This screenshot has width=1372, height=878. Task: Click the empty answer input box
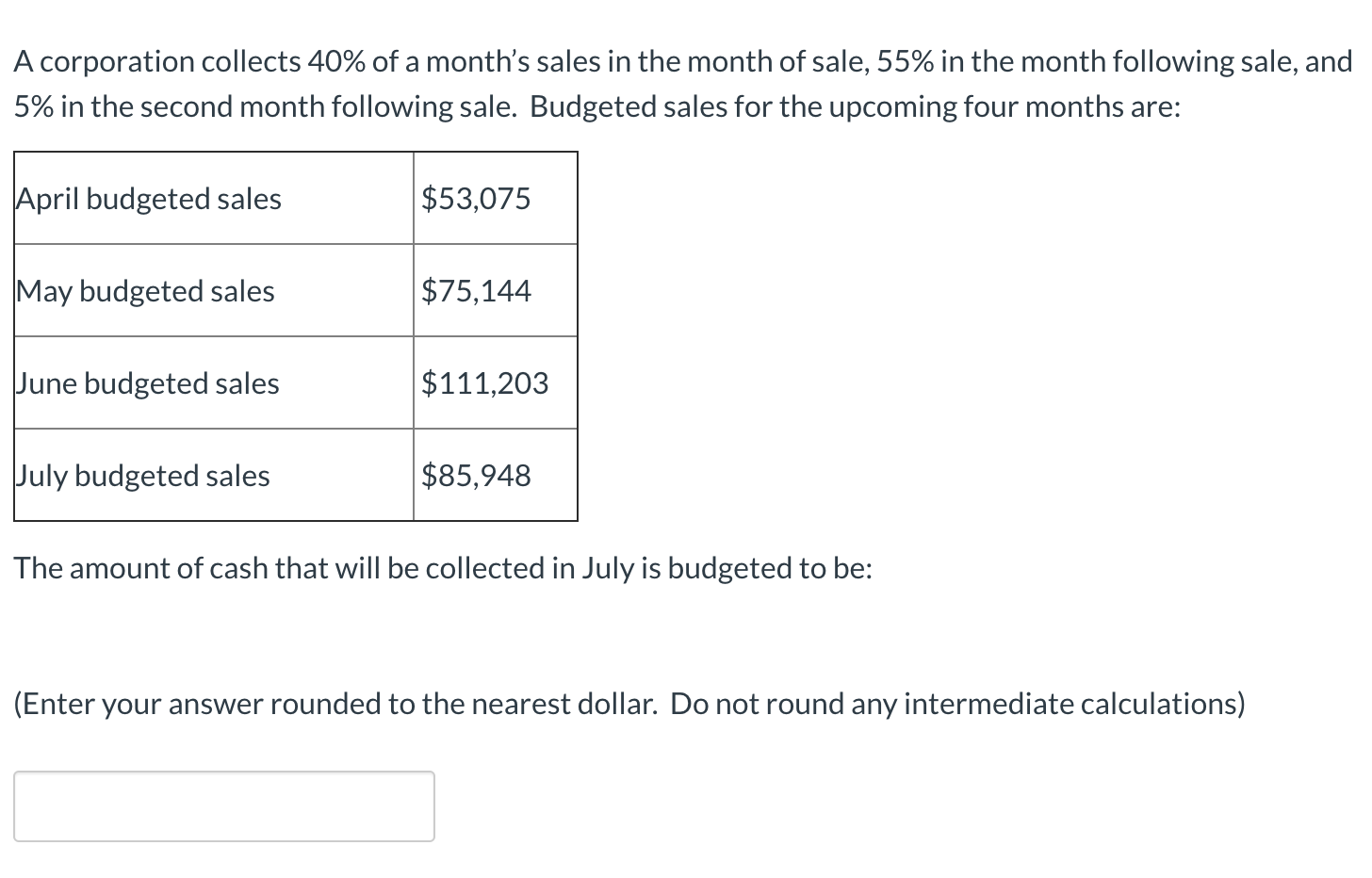[224, 805]
